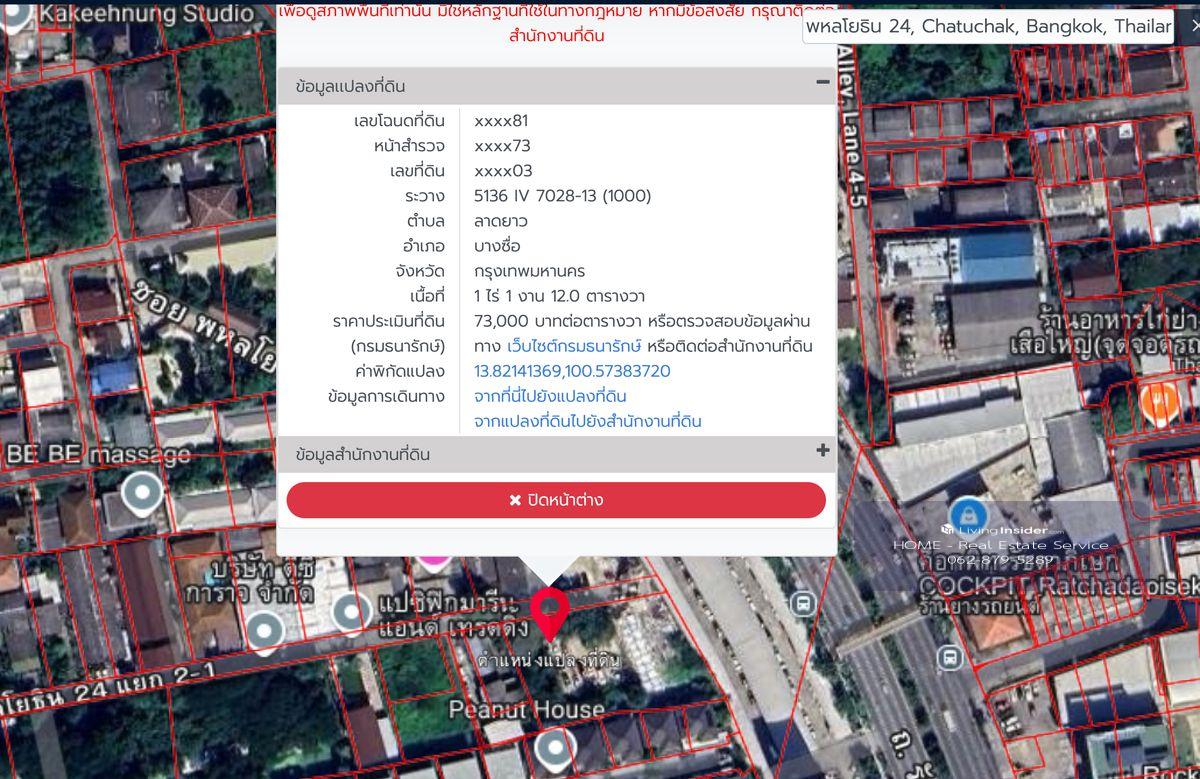
Task: Select the Peanut House place marker
Action: coord(556,746)
